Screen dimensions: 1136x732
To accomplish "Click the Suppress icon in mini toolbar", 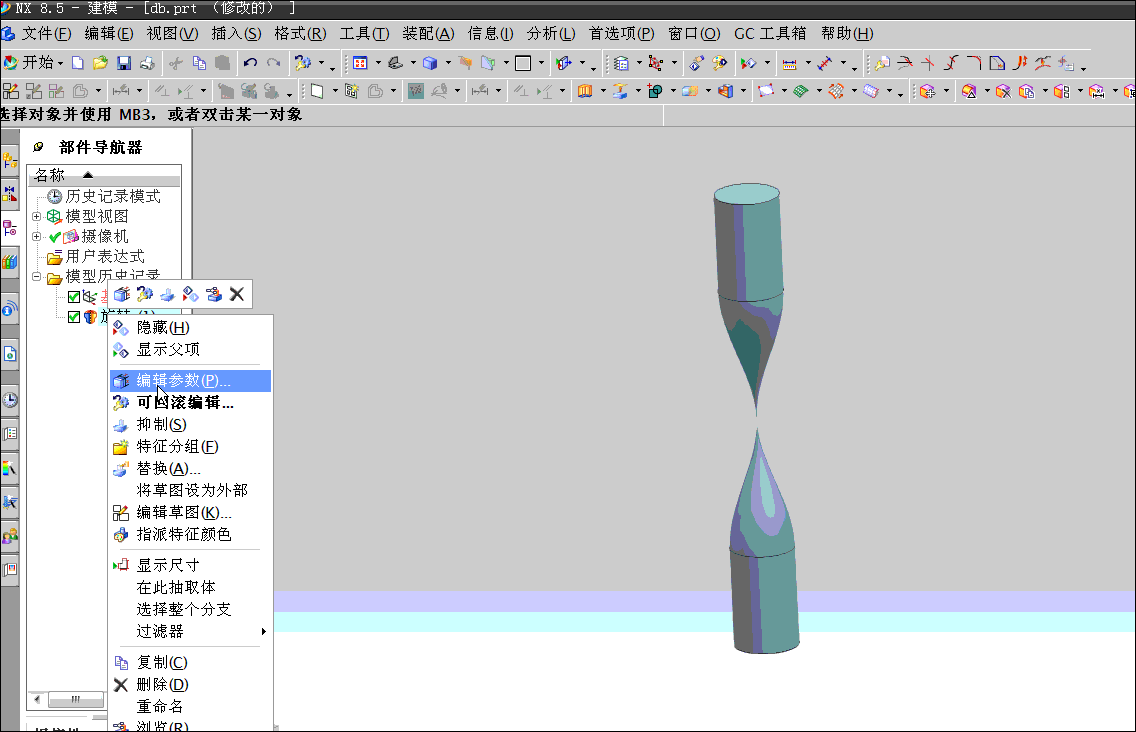I will 167,294.
